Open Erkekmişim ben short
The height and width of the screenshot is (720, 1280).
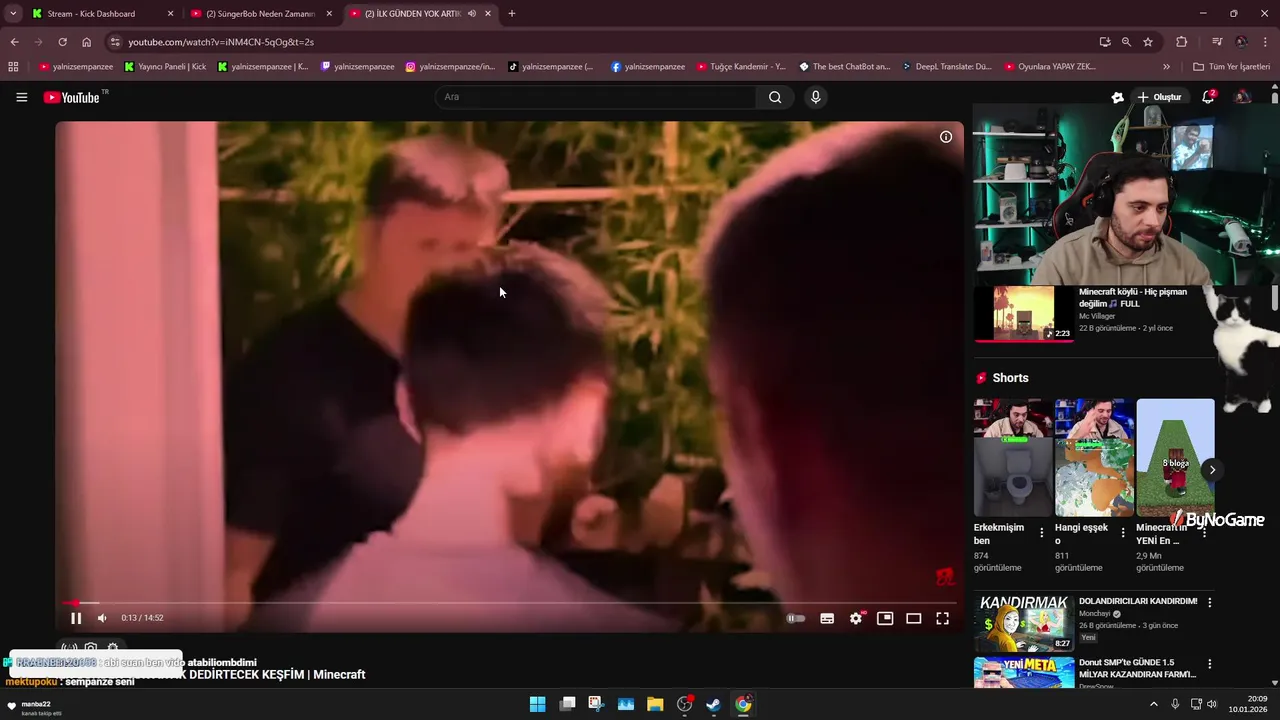[1013, 458]
